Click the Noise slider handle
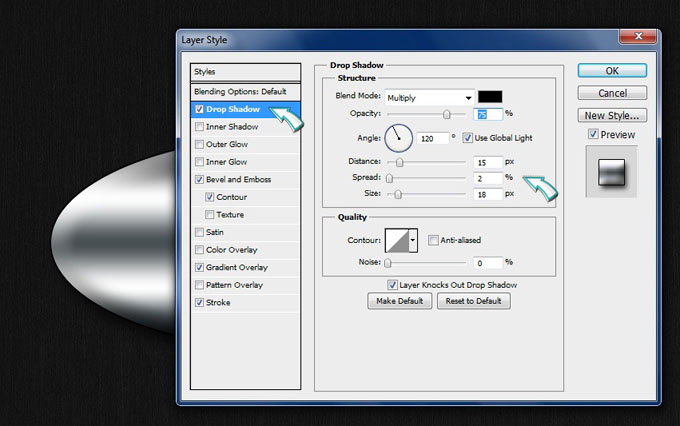The width and height of the screenshot is (680, 426). [388, 263]
